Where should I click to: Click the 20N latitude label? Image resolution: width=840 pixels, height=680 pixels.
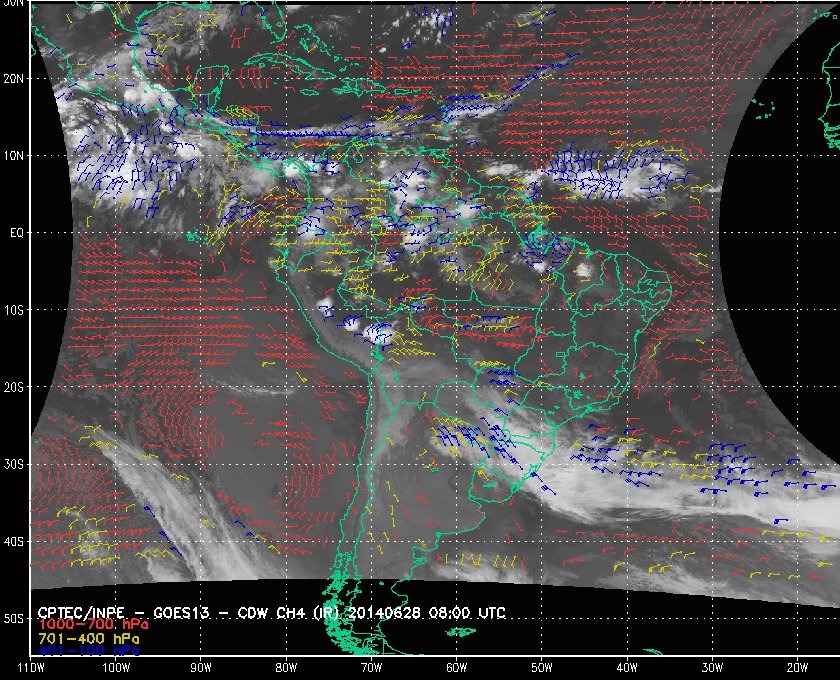pyautogui.click(x=13, y=79)
